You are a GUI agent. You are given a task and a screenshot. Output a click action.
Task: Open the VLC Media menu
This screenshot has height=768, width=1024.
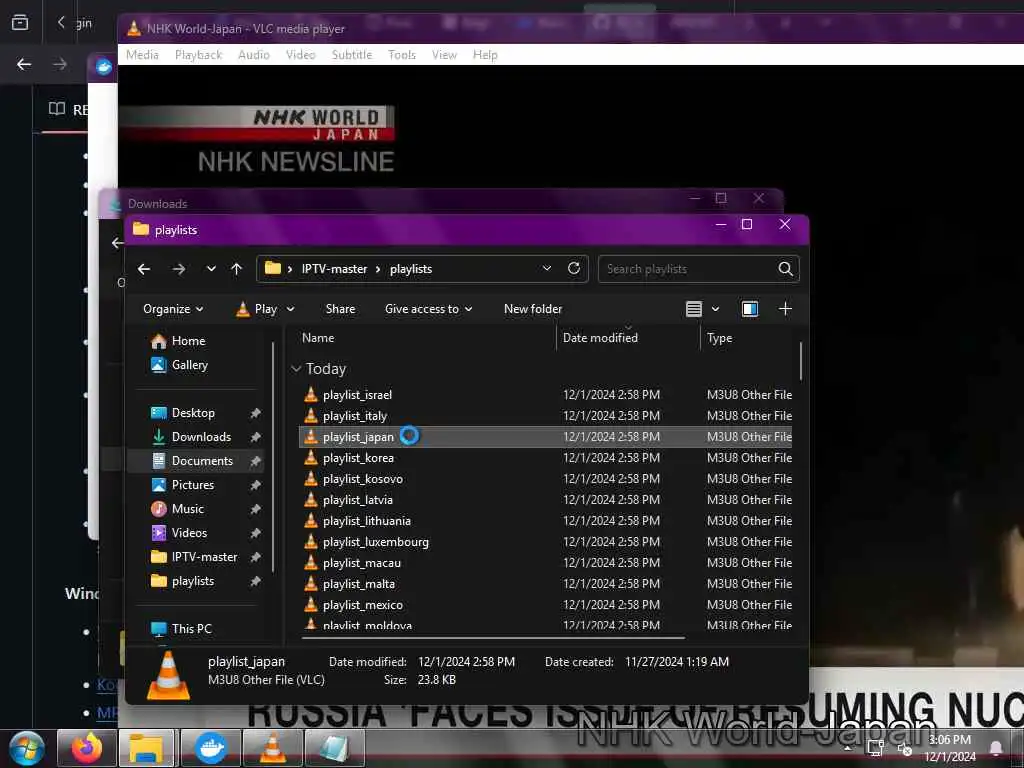pos(142,55)
